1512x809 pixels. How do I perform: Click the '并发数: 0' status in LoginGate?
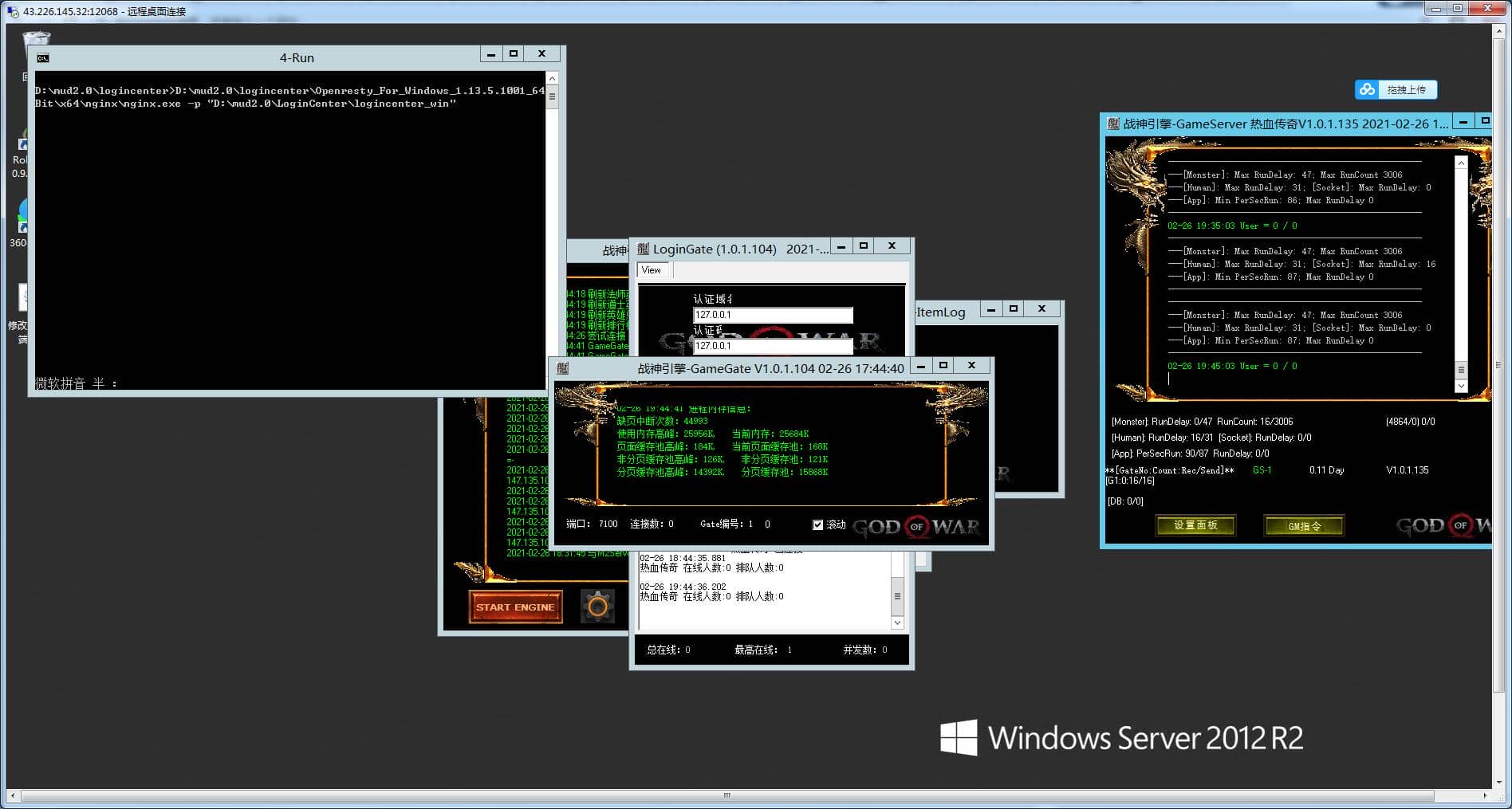pos(865,650)
